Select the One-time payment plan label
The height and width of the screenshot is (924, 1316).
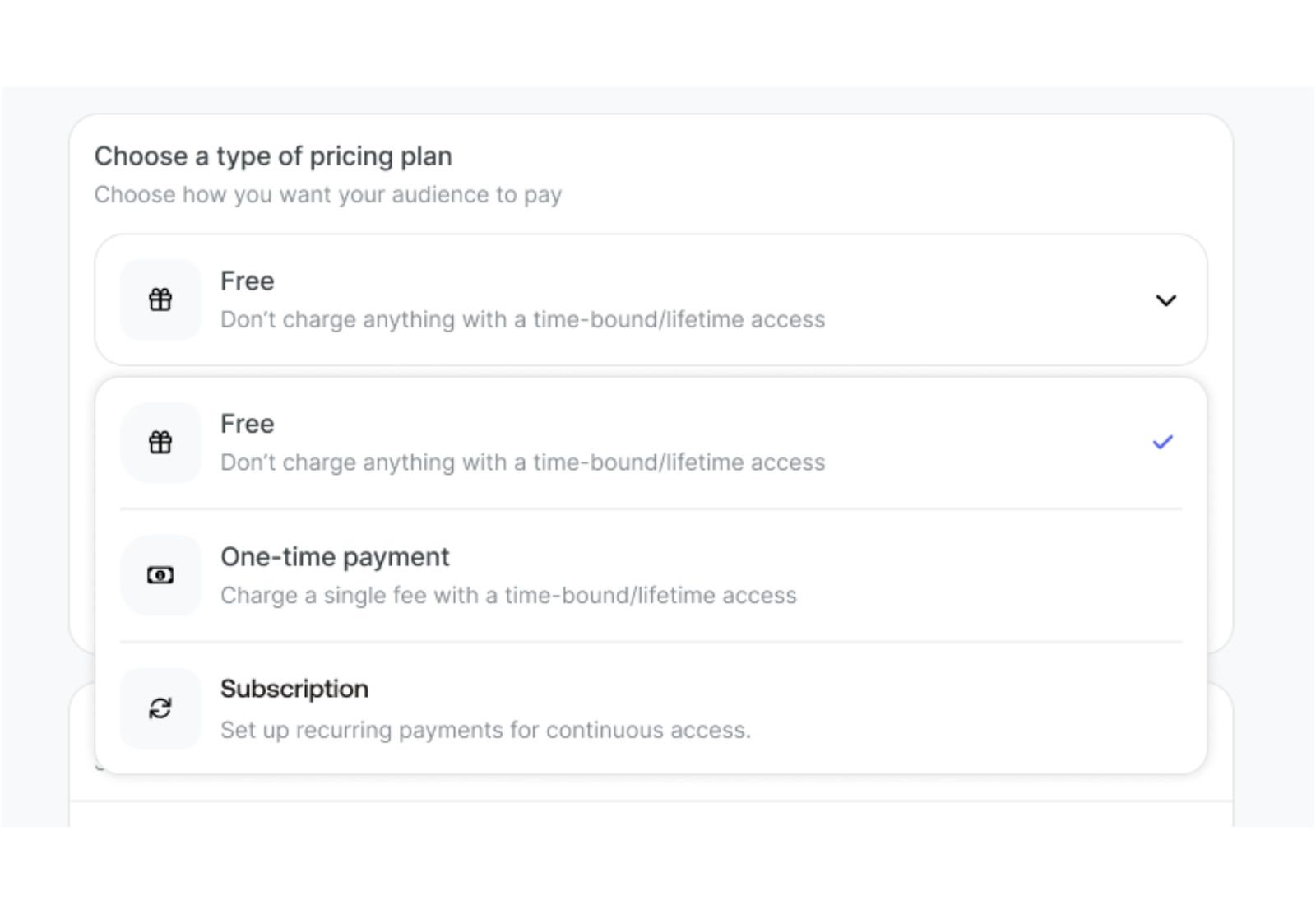[335, 557]
